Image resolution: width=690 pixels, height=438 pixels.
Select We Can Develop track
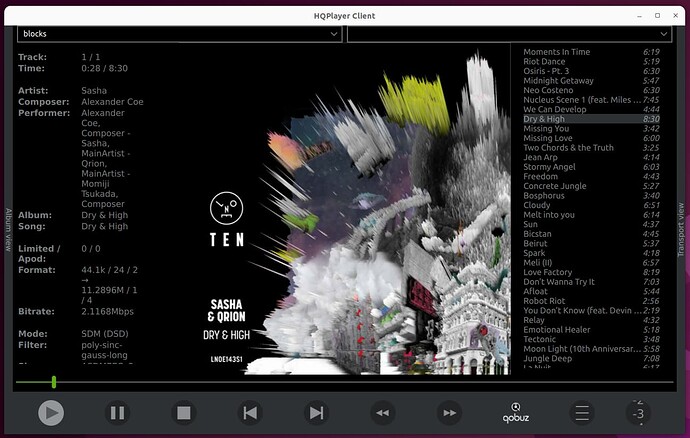click(x=591, y=109)
